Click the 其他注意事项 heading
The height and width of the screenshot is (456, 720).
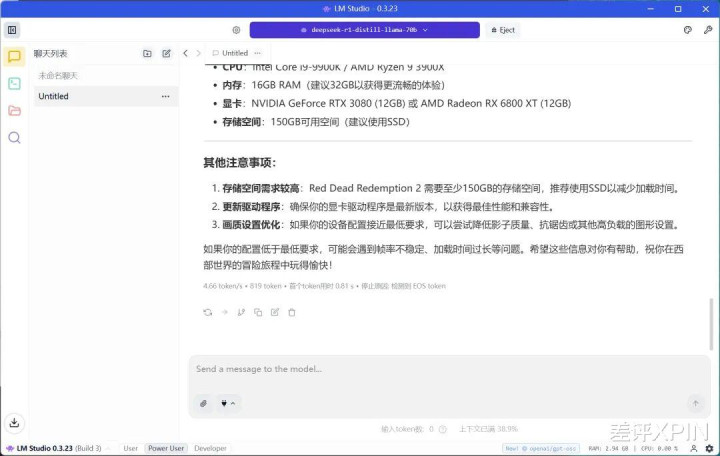(239, 163)
